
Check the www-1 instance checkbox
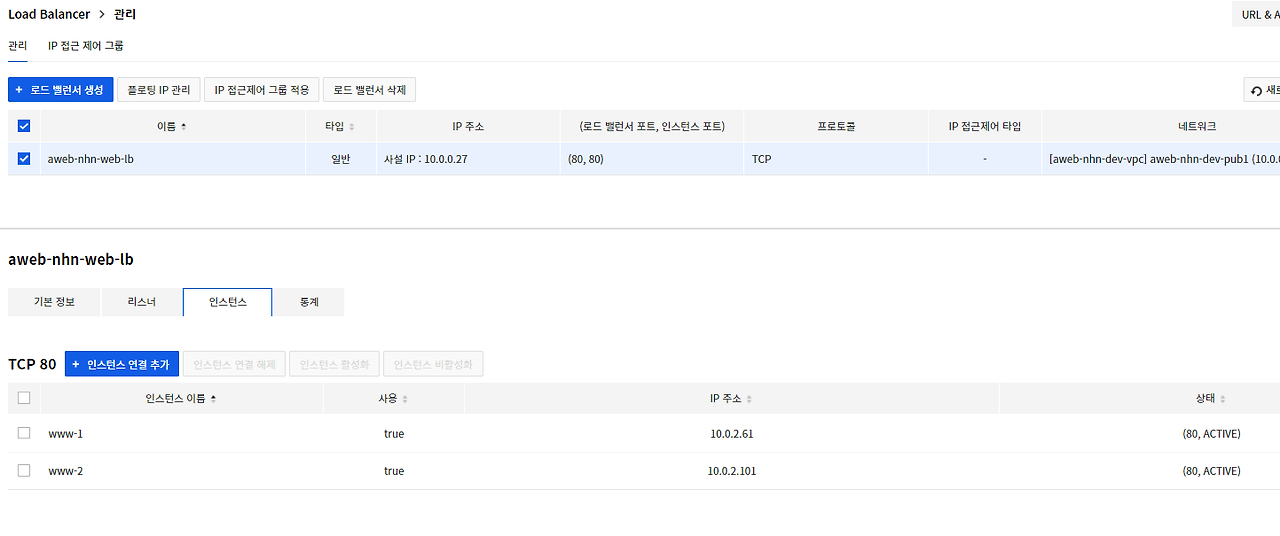(x=24, y=433)
